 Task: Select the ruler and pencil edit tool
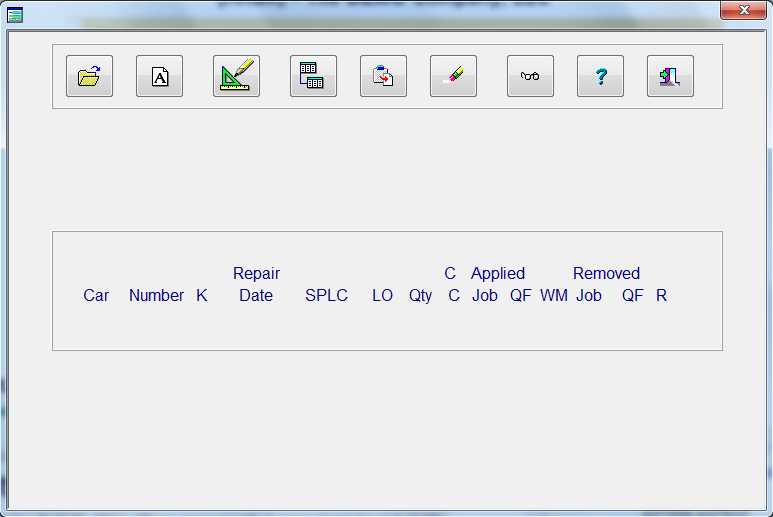(236, 76)
